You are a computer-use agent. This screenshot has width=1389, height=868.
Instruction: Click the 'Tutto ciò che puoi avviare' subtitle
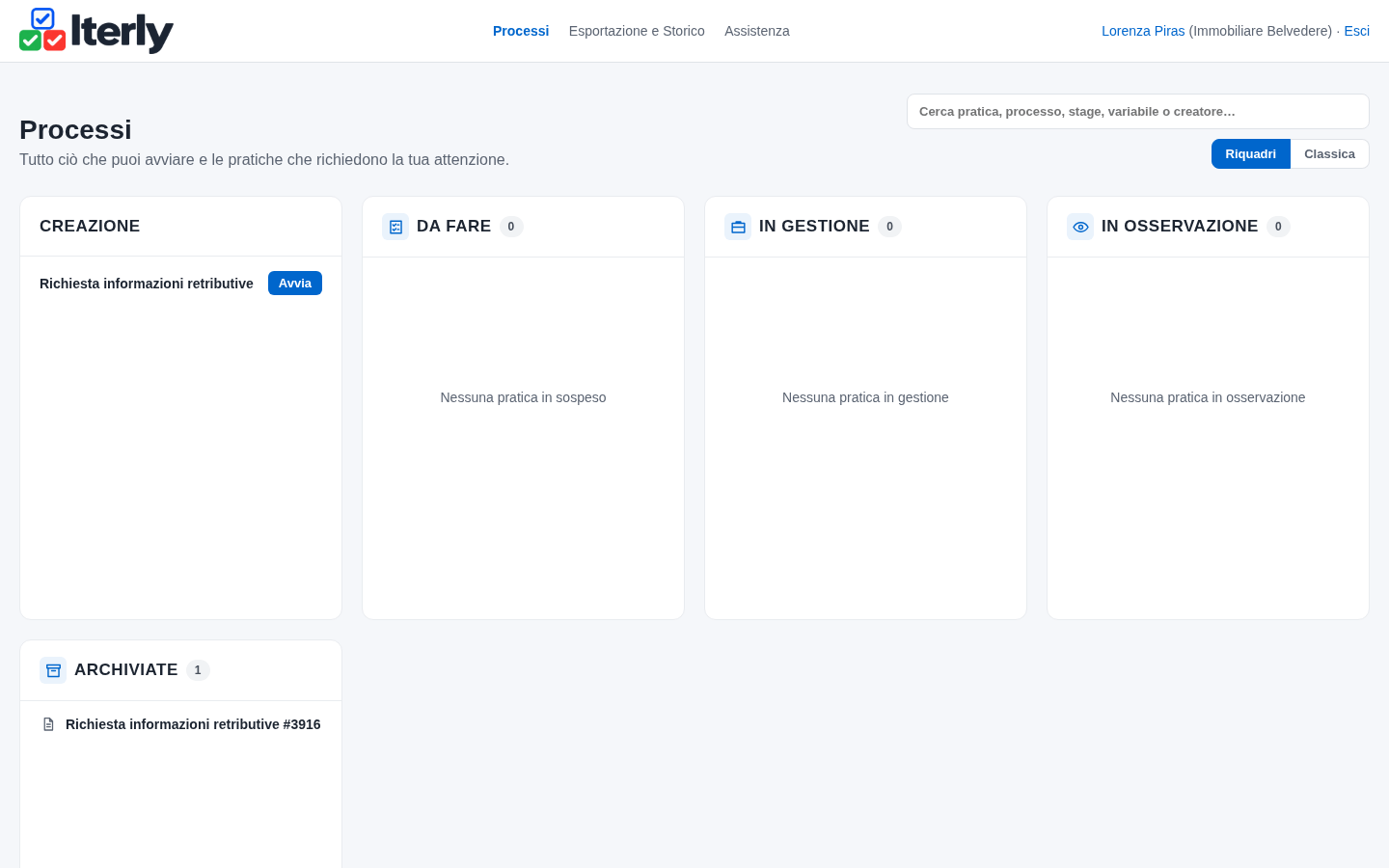(264, 159)
